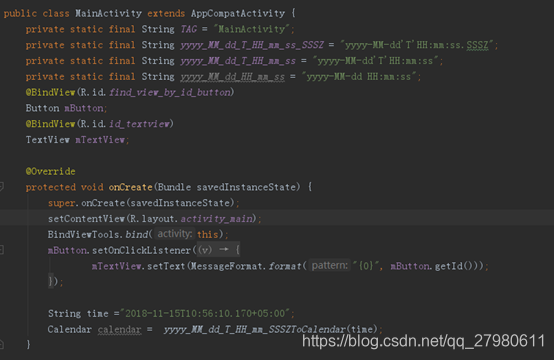554x360 pixels.
Task: Click the underlined constant yyyy_MM_dd_HH_mm_ss
Action: coord(232,77)
